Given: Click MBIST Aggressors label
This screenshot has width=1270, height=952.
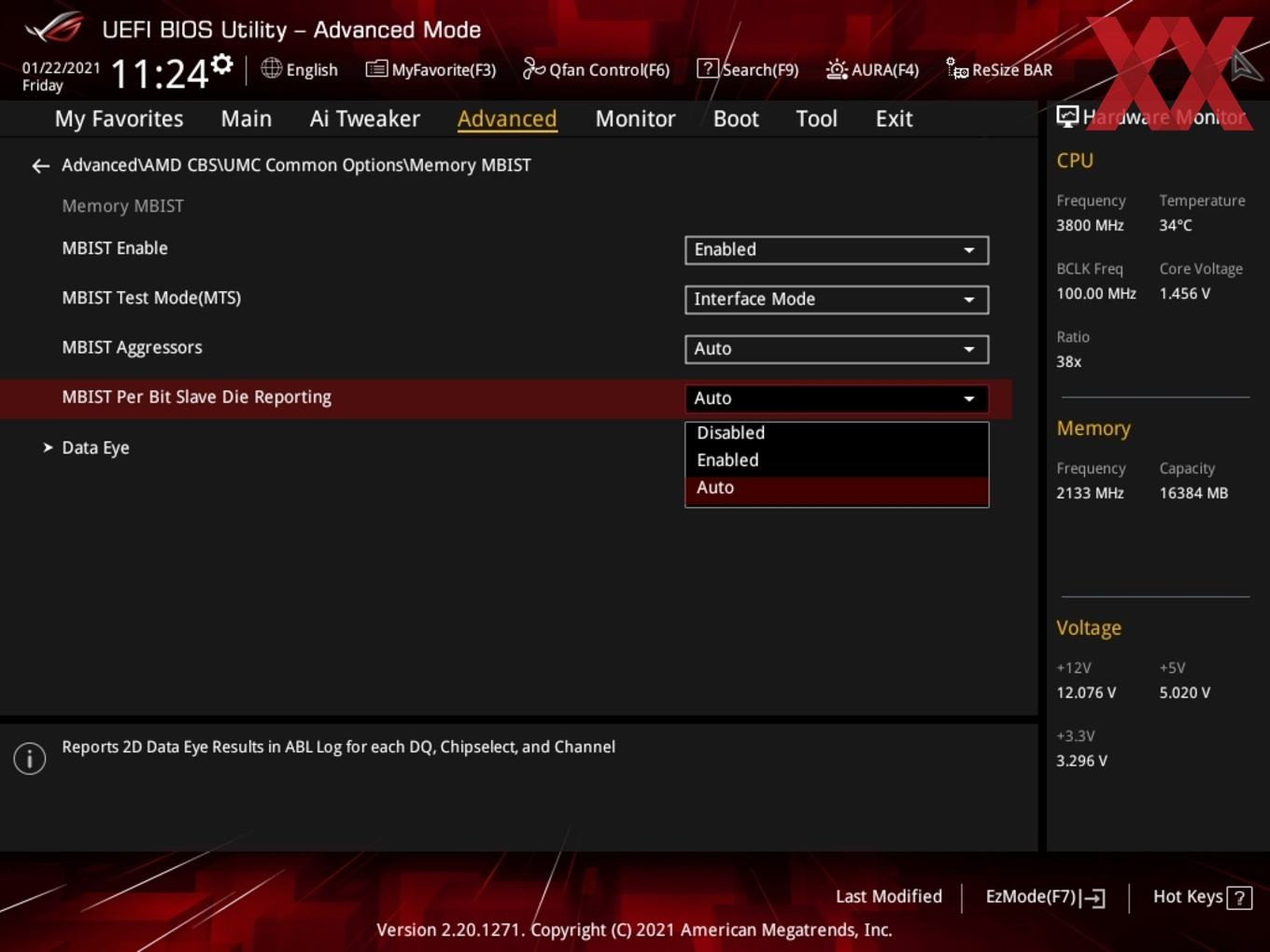Looking at the screenshot, I should tap(132, 347).
